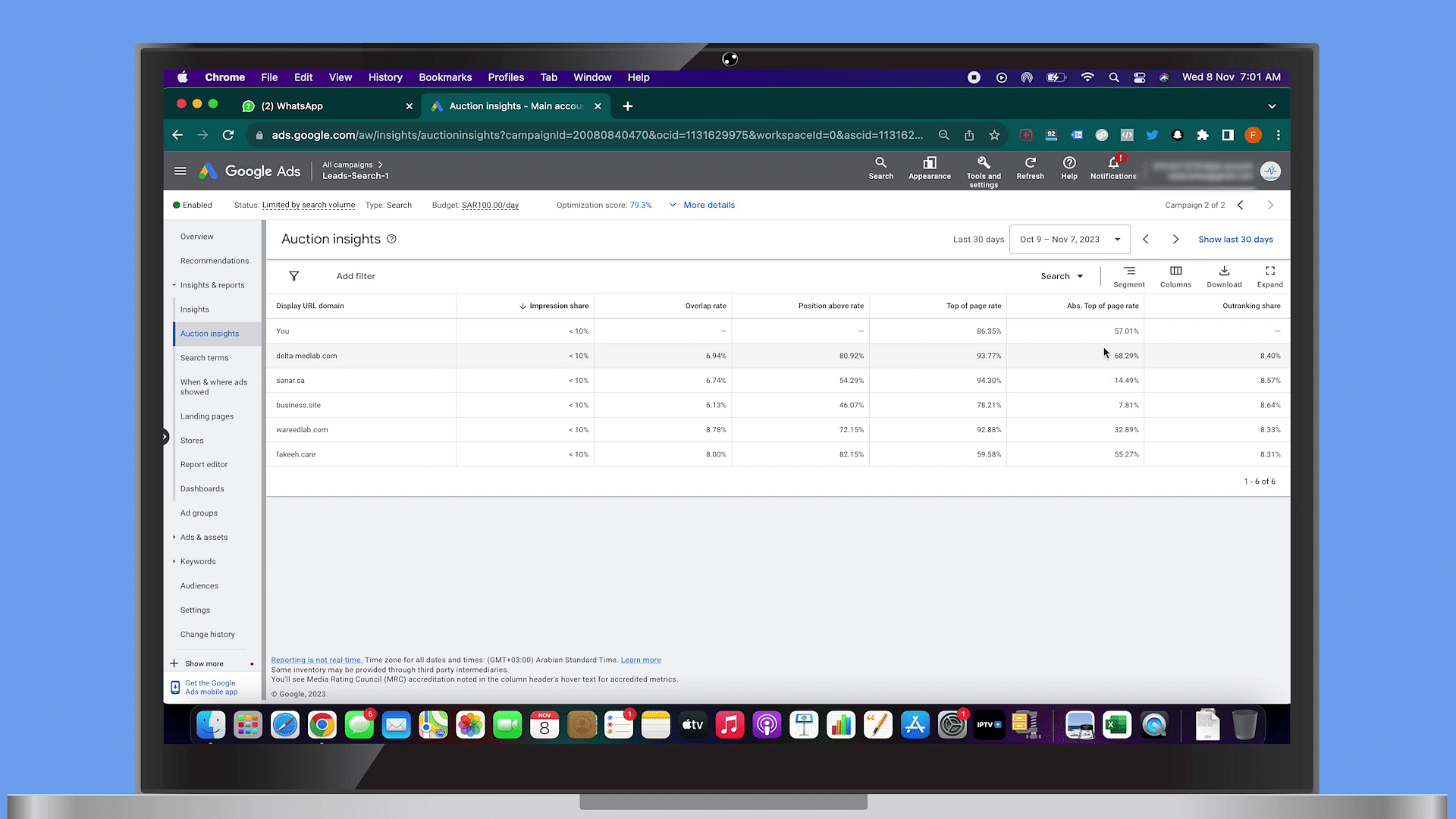Open a new Chrome tab

pyautogui.click(x=627, y=106)
